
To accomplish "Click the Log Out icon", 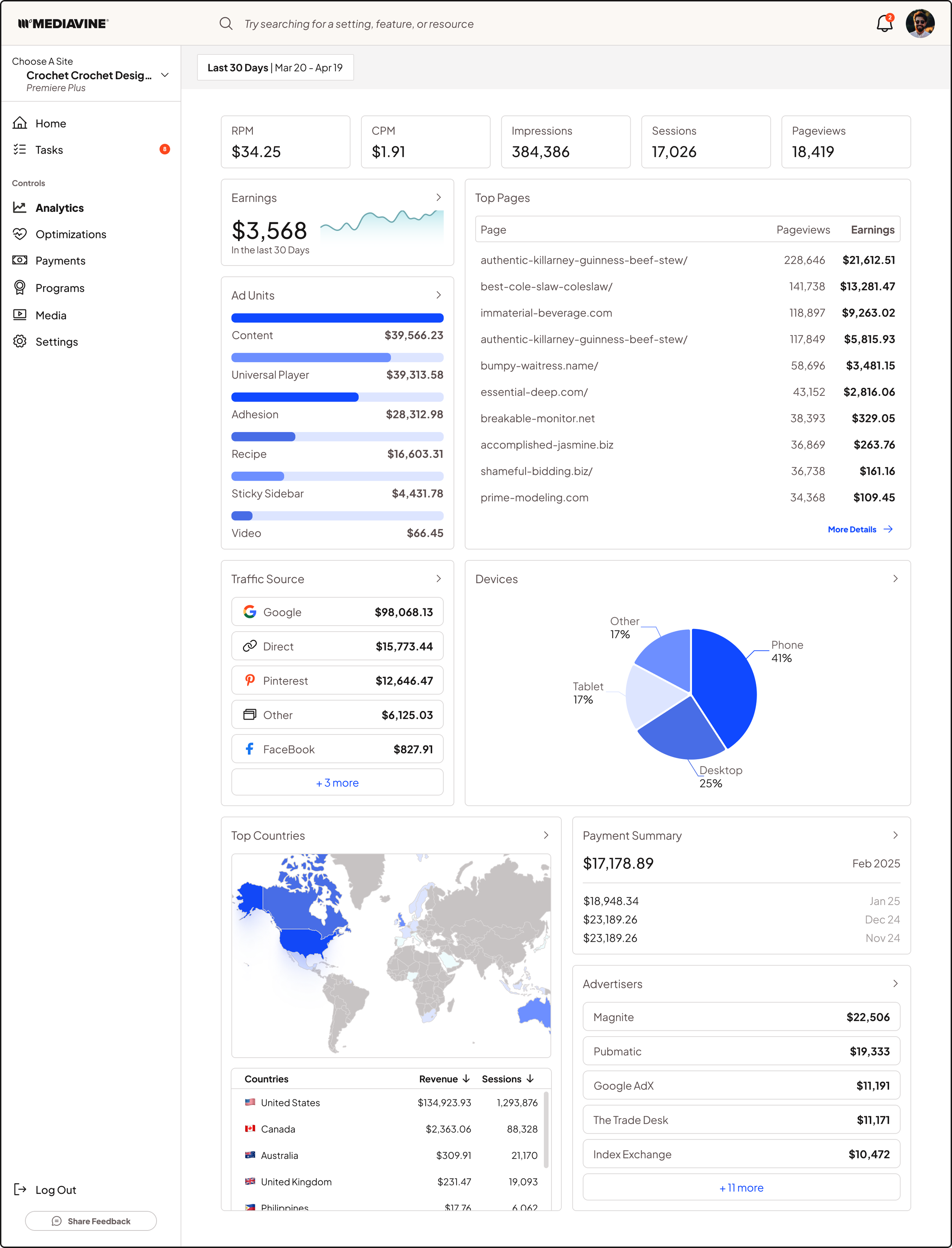I will [20, 1190].
